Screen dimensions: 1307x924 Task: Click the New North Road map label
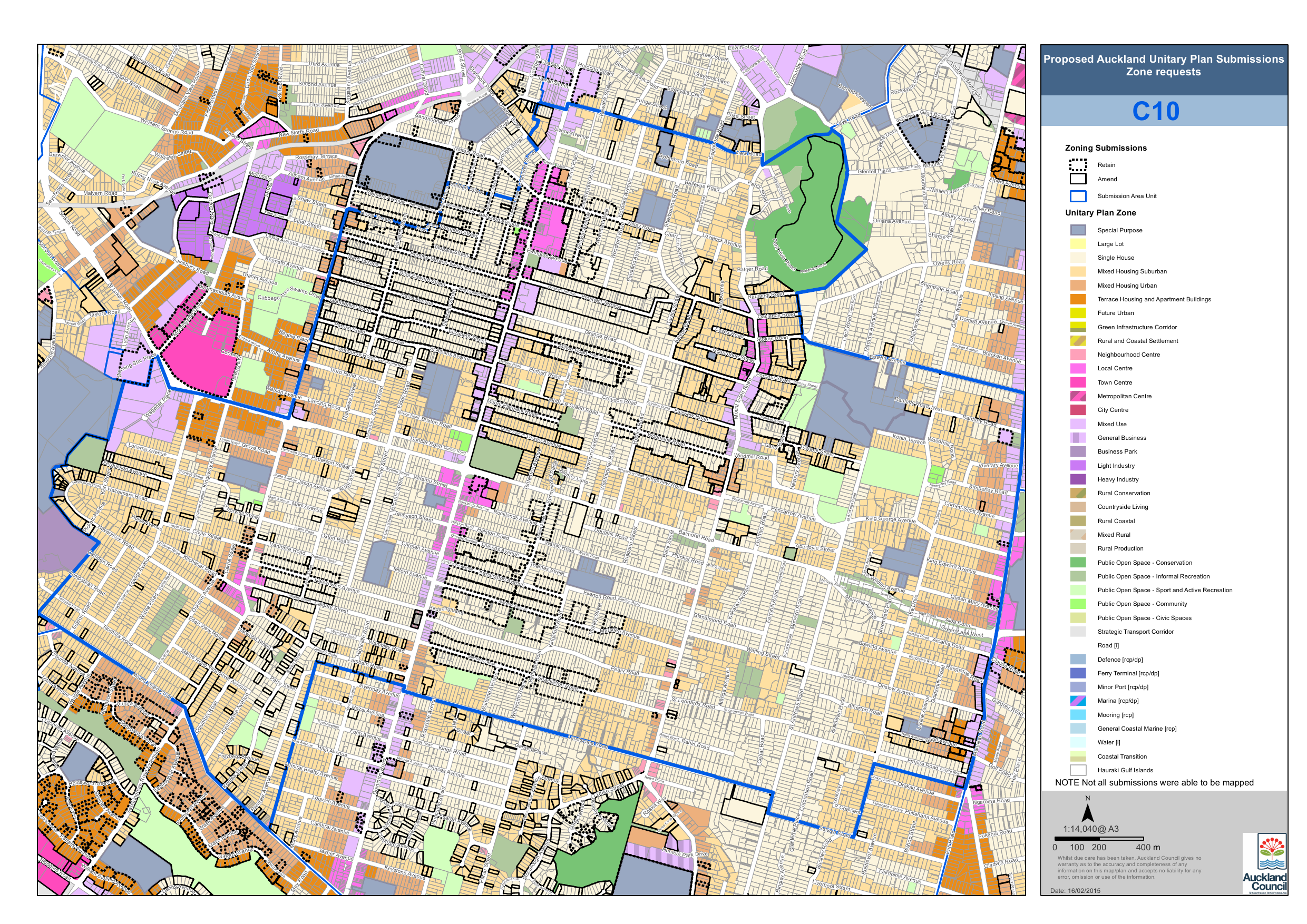tap(298, 133)
